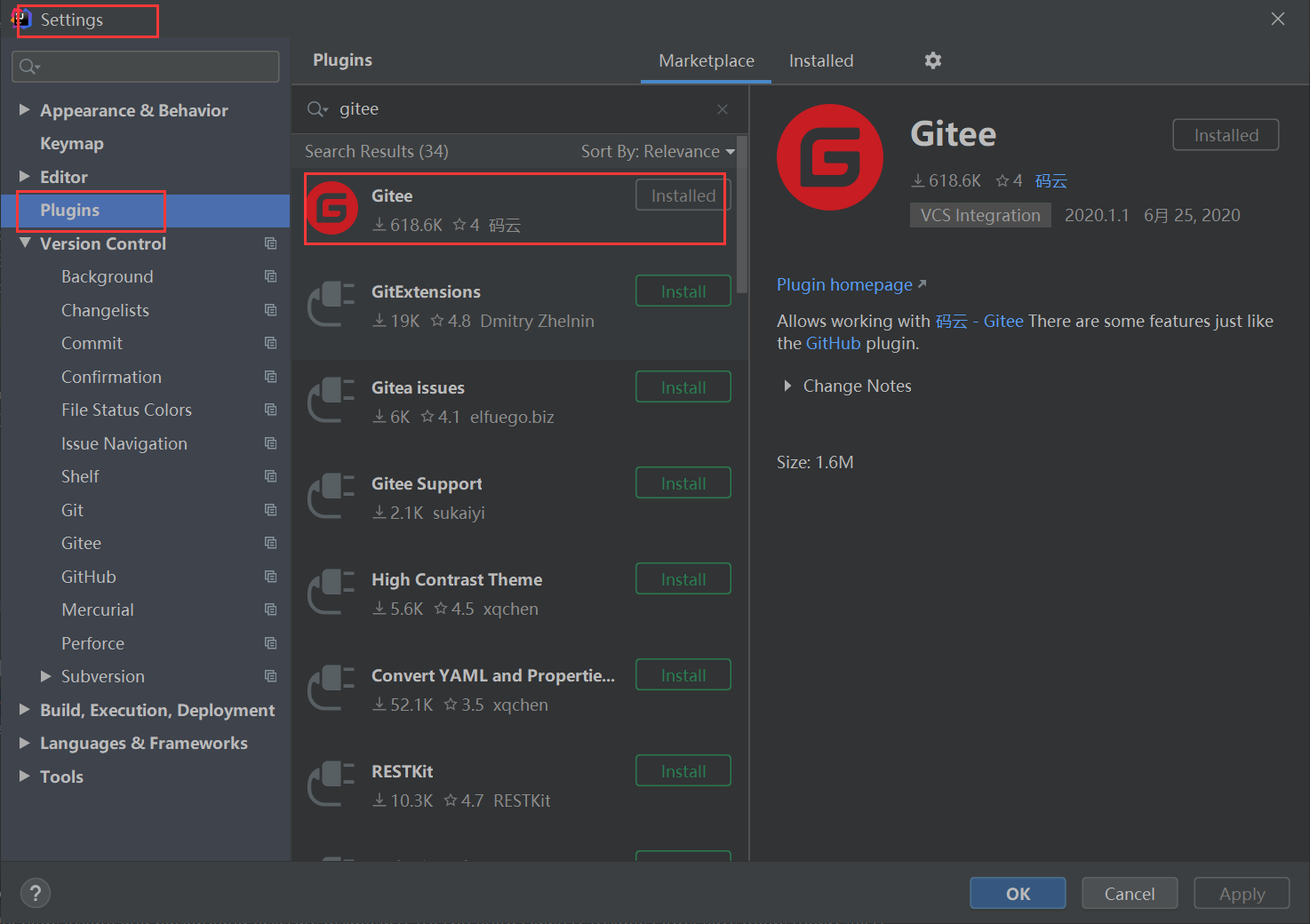Click the settings search field
The image size is (1310, 924).
[x=146, y=67]
